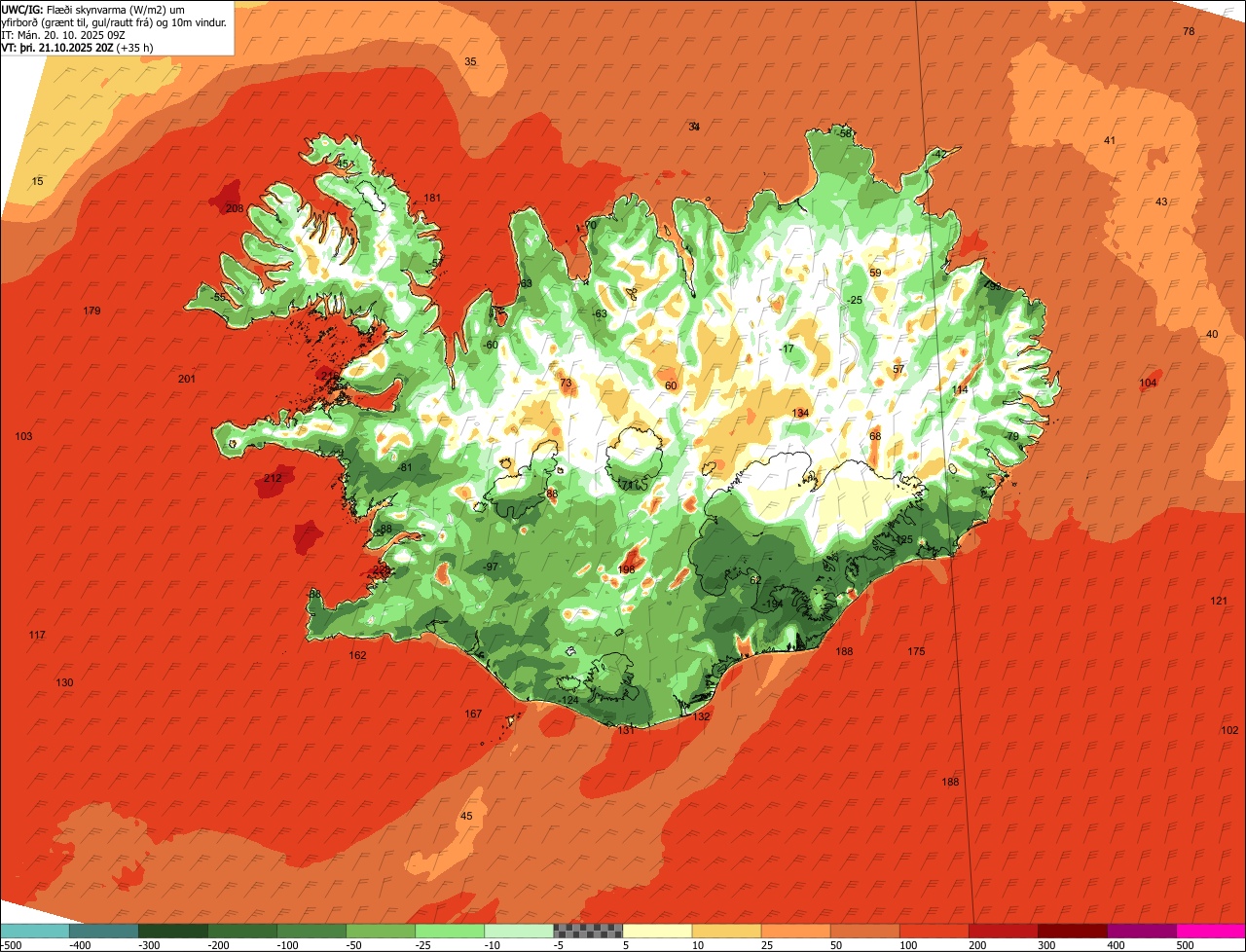Click the value 15 in the northwest corner
The width and height of the screenshot is (1246, 952).
pyautogui.click(x=37, y=181)
